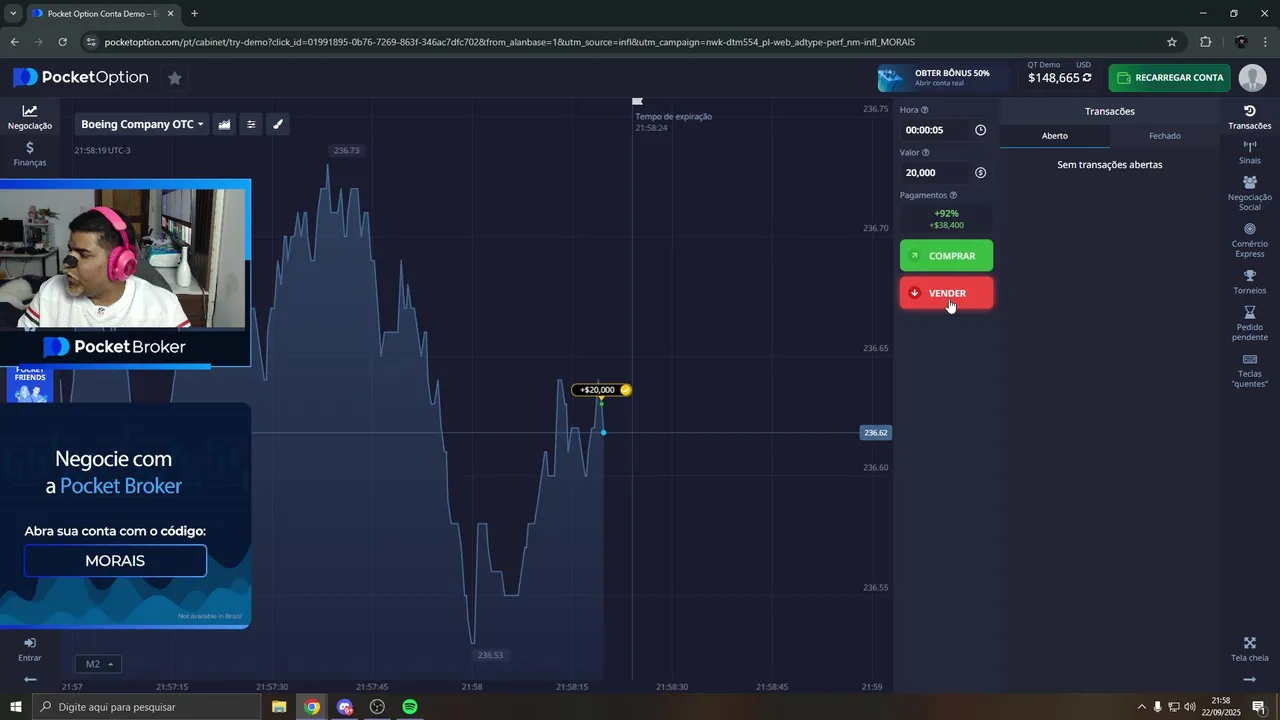Image resolution: width=1280 pixels, height=720 pixels.
Task: Switch to the Aberto transactions tab
Action: pos(1055,136)
